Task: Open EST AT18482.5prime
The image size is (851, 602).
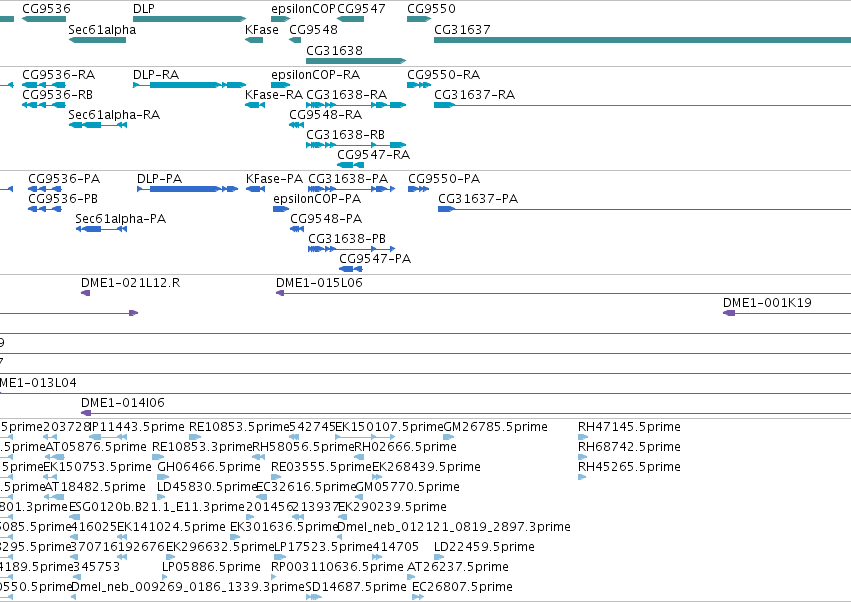Action: click(x=95, y=487)
